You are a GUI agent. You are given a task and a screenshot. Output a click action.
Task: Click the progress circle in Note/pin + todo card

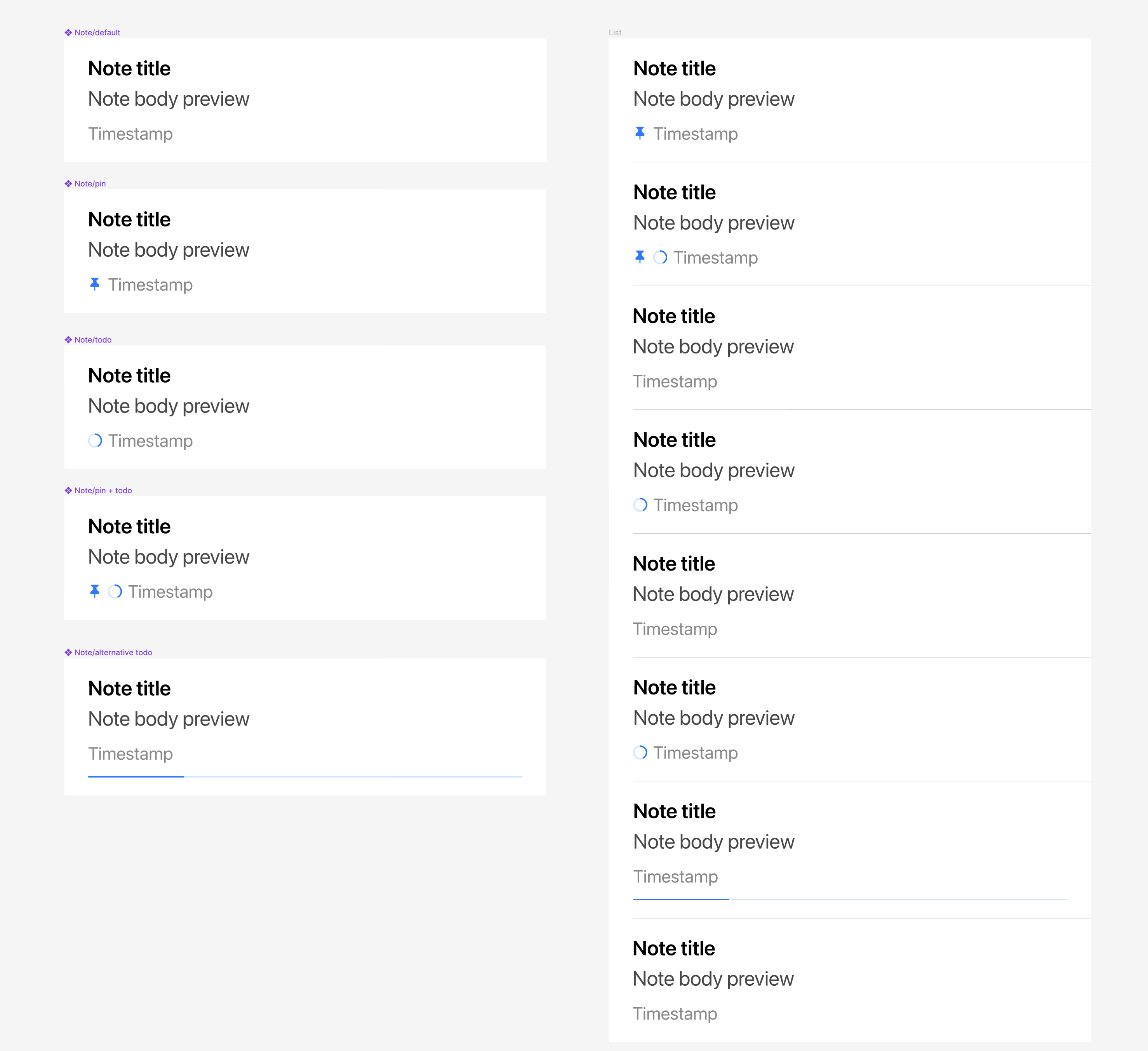115,591
